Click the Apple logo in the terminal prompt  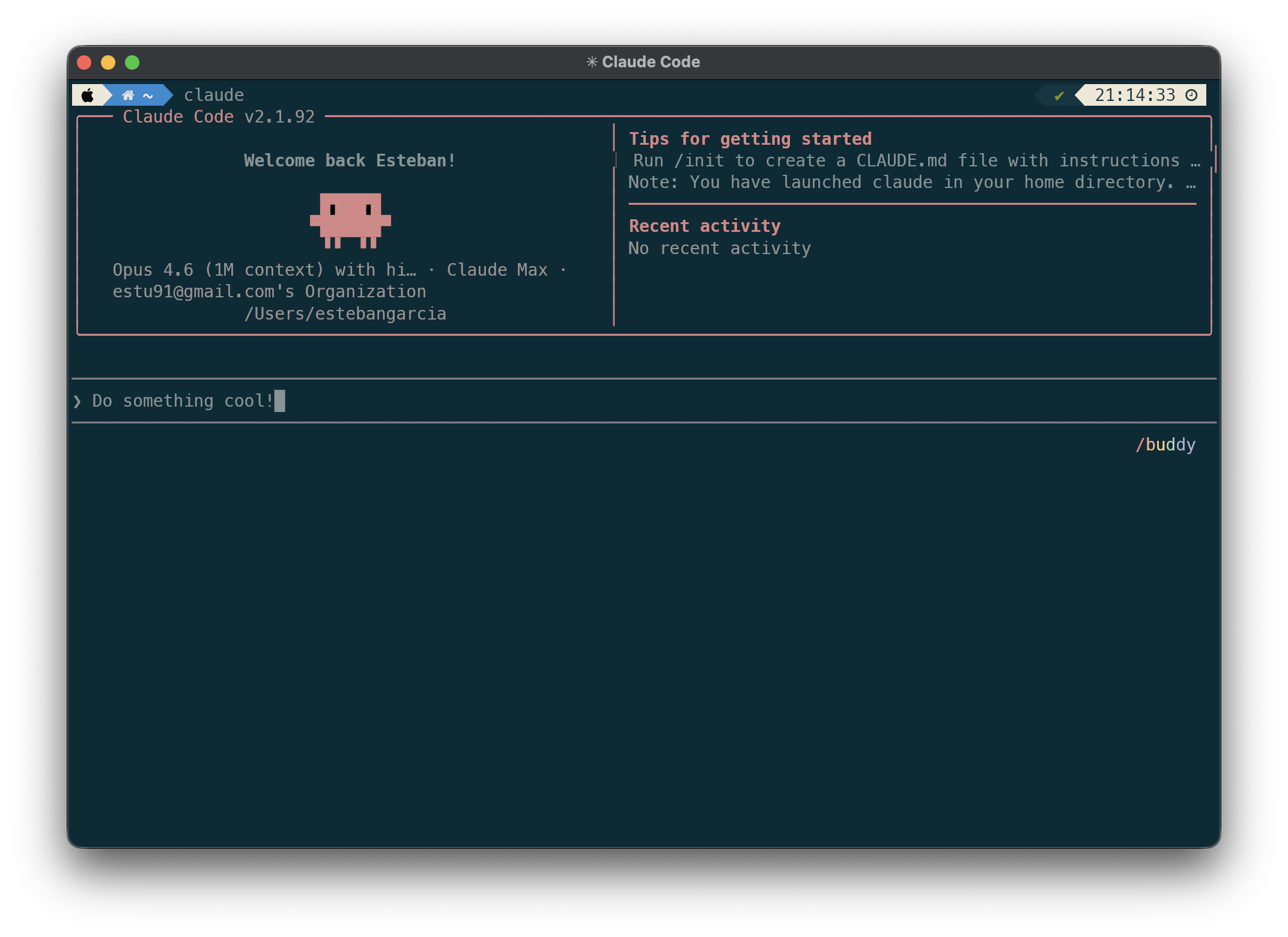(x=88, y=95)
